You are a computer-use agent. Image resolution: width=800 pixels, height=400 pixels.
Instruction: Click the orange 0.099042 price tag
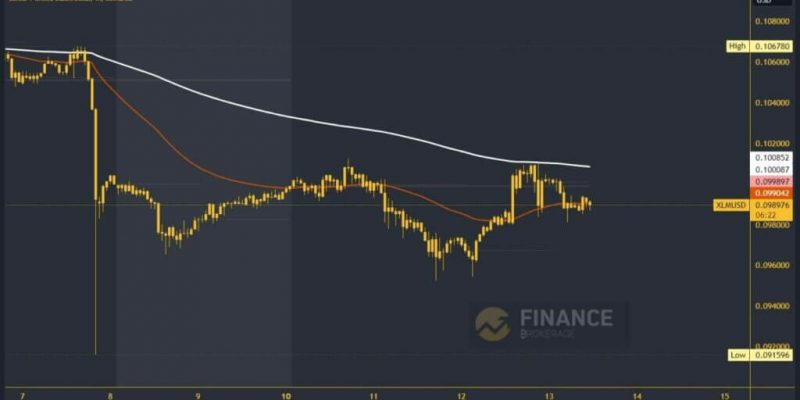pos(772,193)
